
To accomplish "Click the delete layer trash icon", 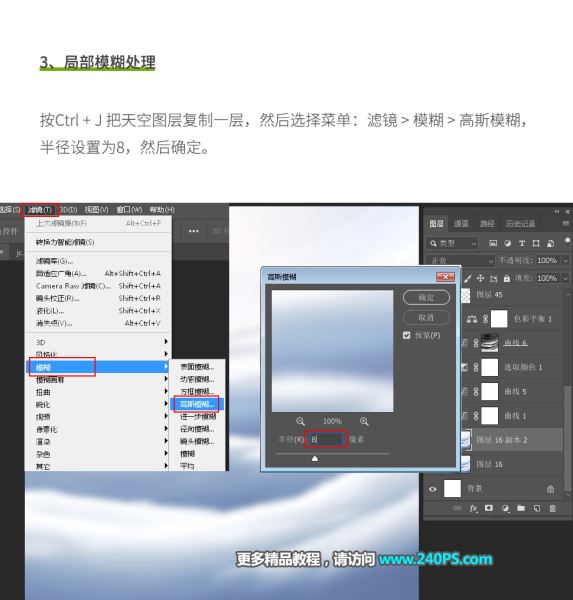I will click(x=552, y=508).
